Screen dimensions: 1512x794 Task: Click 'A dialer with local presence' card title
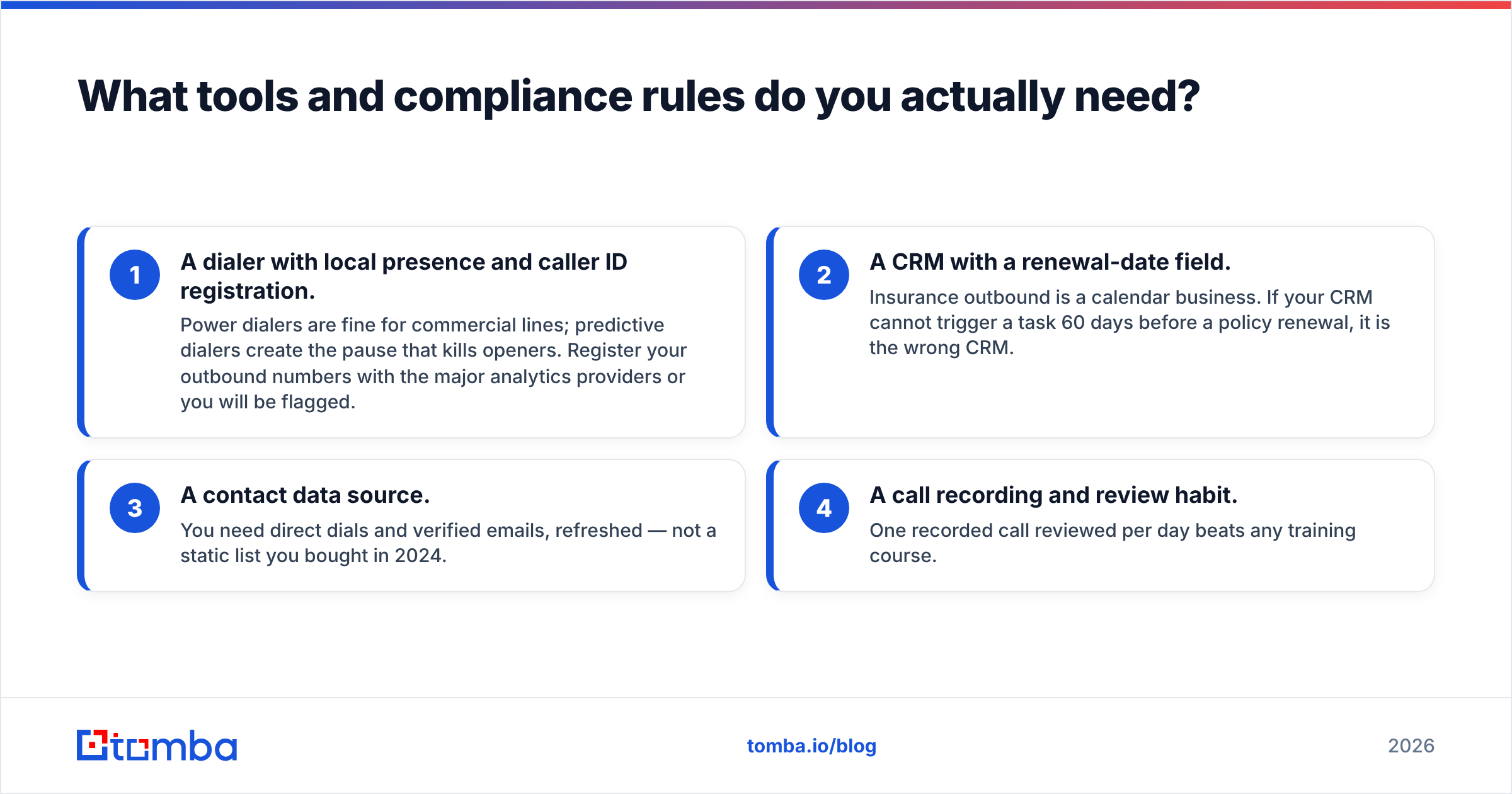tap(404, 276)
